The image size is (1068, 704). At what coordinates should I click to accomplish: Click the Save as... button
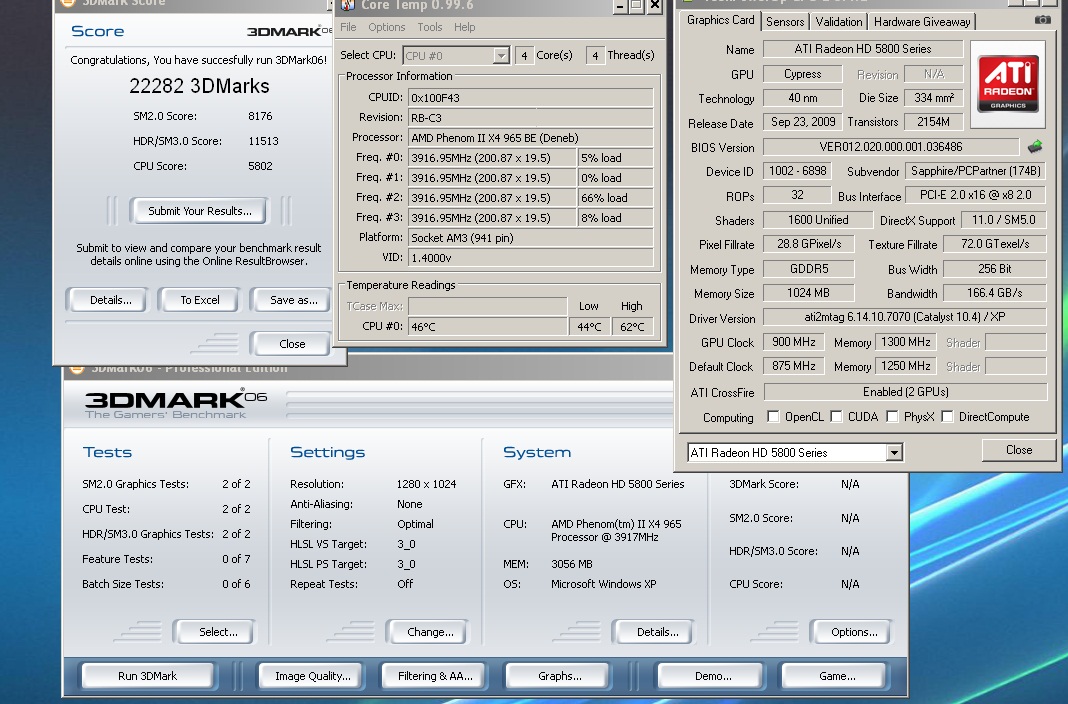(294, 300)
